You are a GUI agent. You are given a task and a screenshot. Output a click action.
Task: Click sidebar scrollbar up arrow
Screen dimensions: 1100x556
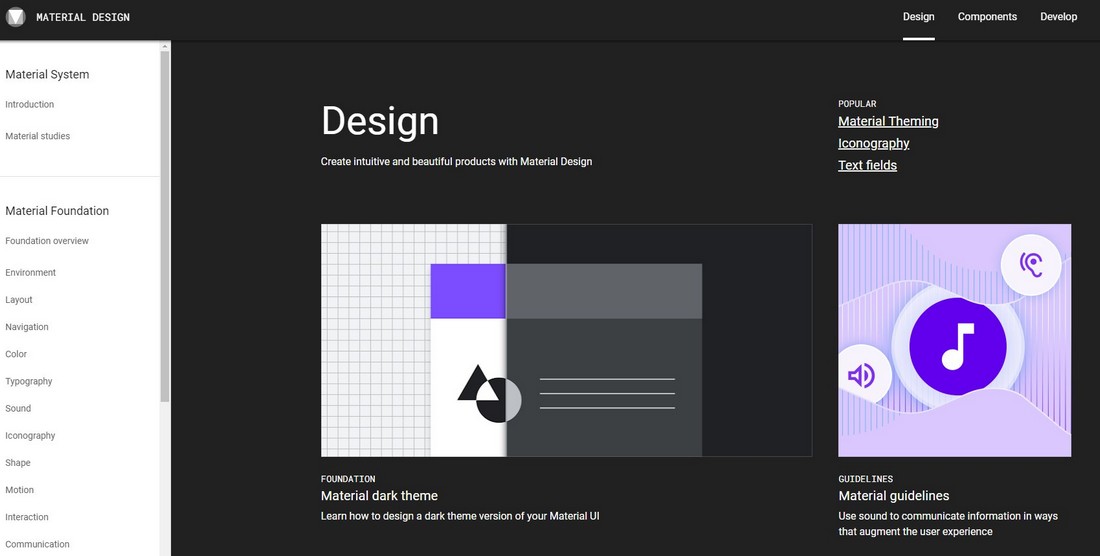coord(166,46)
